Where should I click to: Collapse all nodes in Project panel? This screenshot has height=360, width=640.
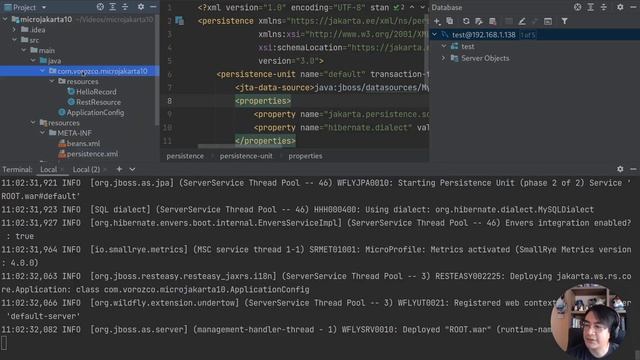[125, 7]
